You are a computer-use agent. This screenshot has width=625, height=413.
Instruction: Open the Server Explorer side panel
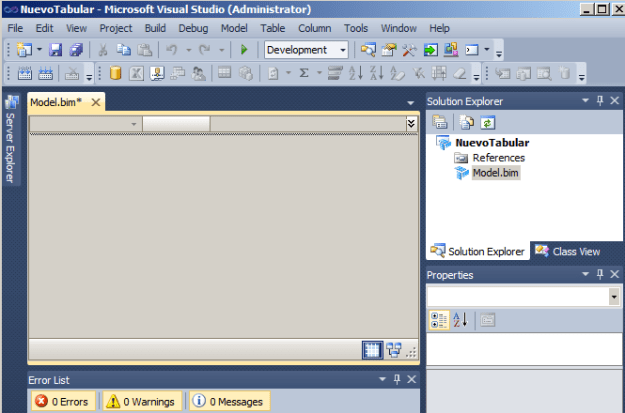(11, 140)
